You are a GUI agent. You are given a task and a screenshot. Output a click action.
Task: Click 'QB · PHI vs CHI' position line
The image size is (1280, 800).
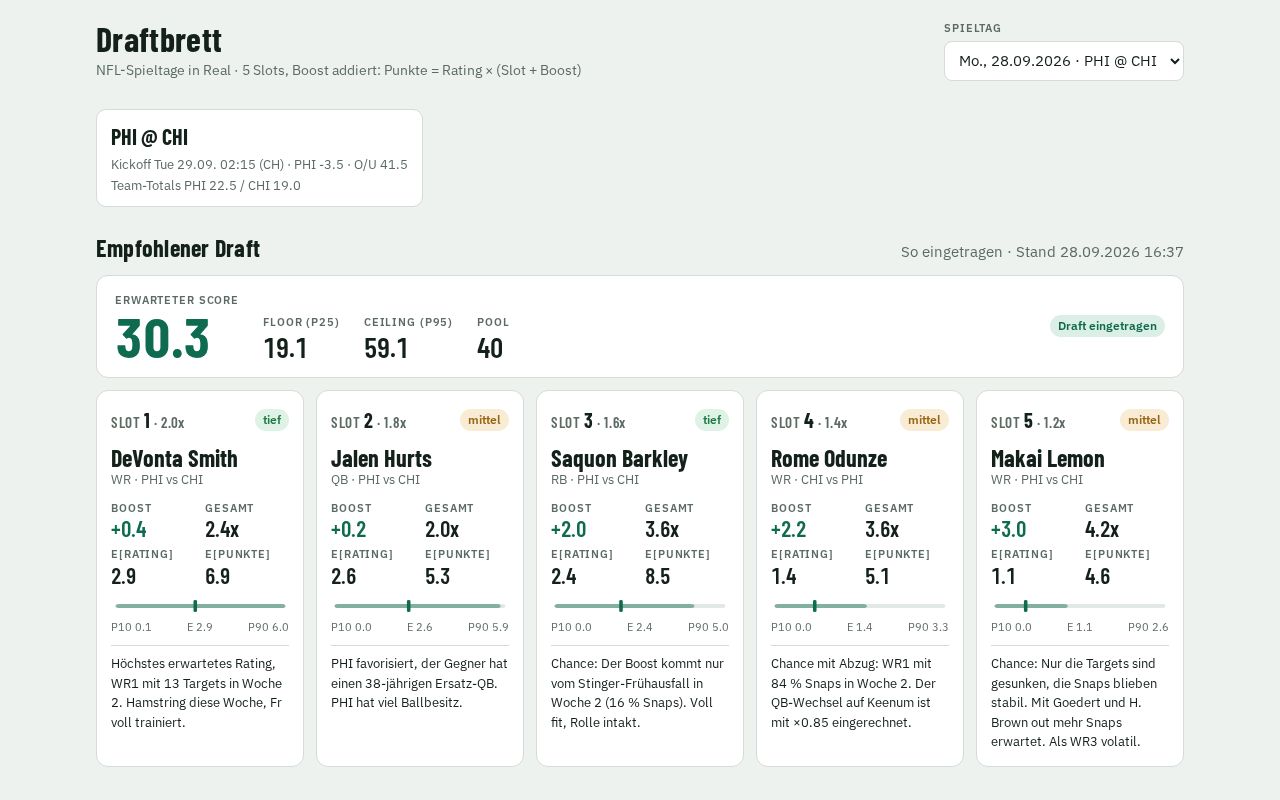click(x=375, y=480)
